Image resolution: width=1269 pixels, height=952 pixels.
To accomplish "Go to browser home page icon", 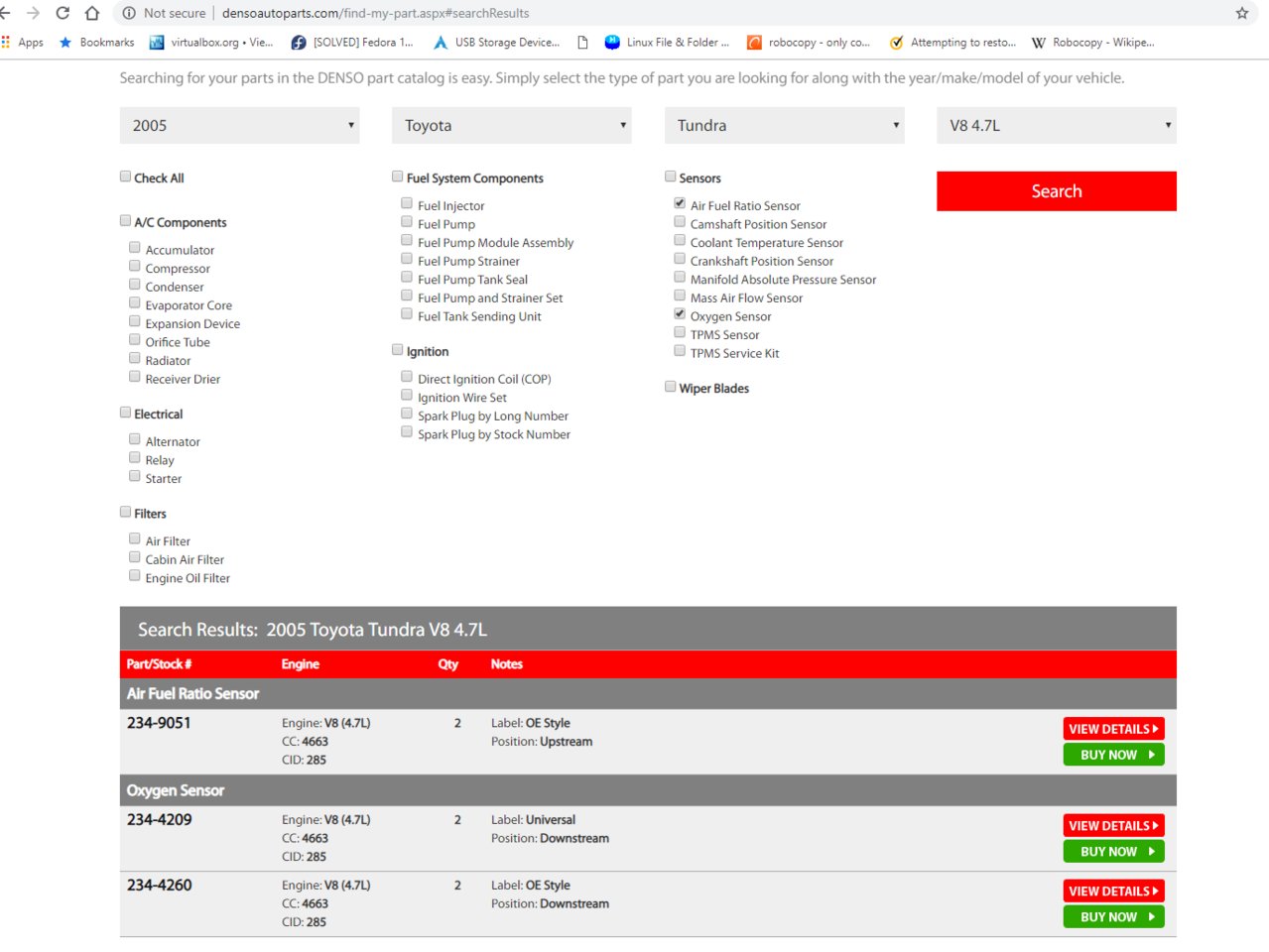I will click(x=92, y=13).
